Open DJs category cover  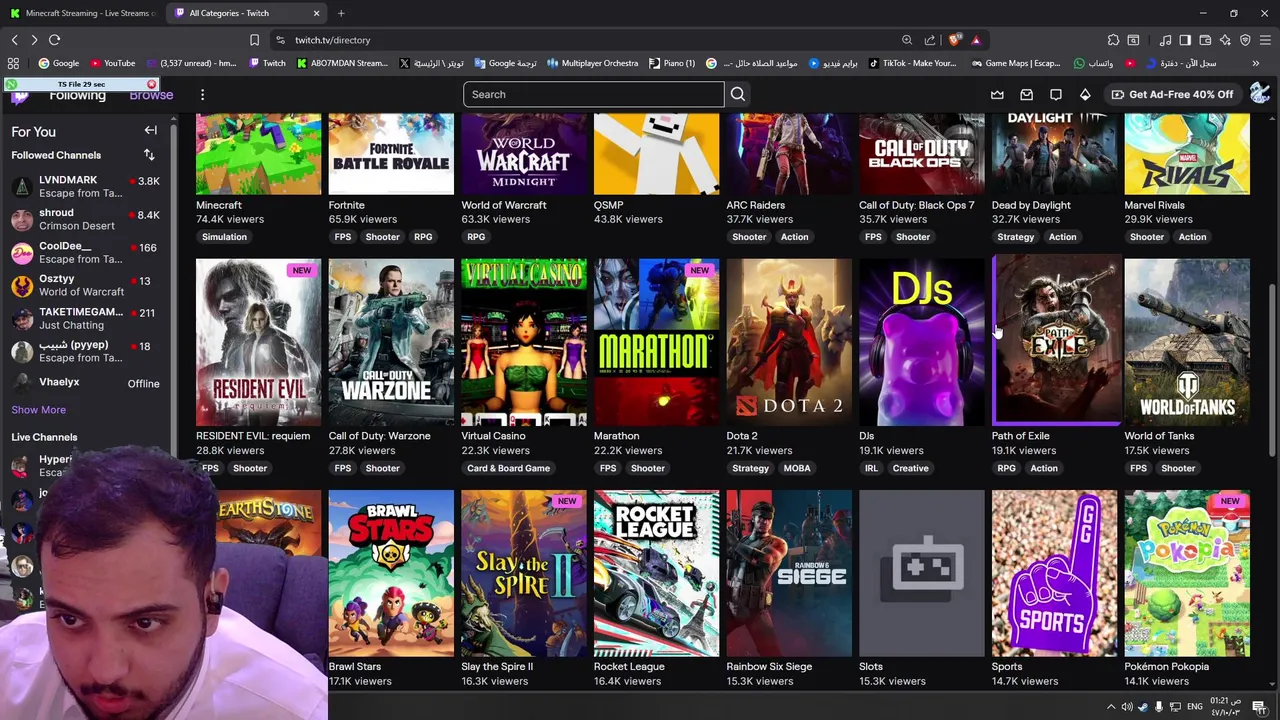pos(922,342)
